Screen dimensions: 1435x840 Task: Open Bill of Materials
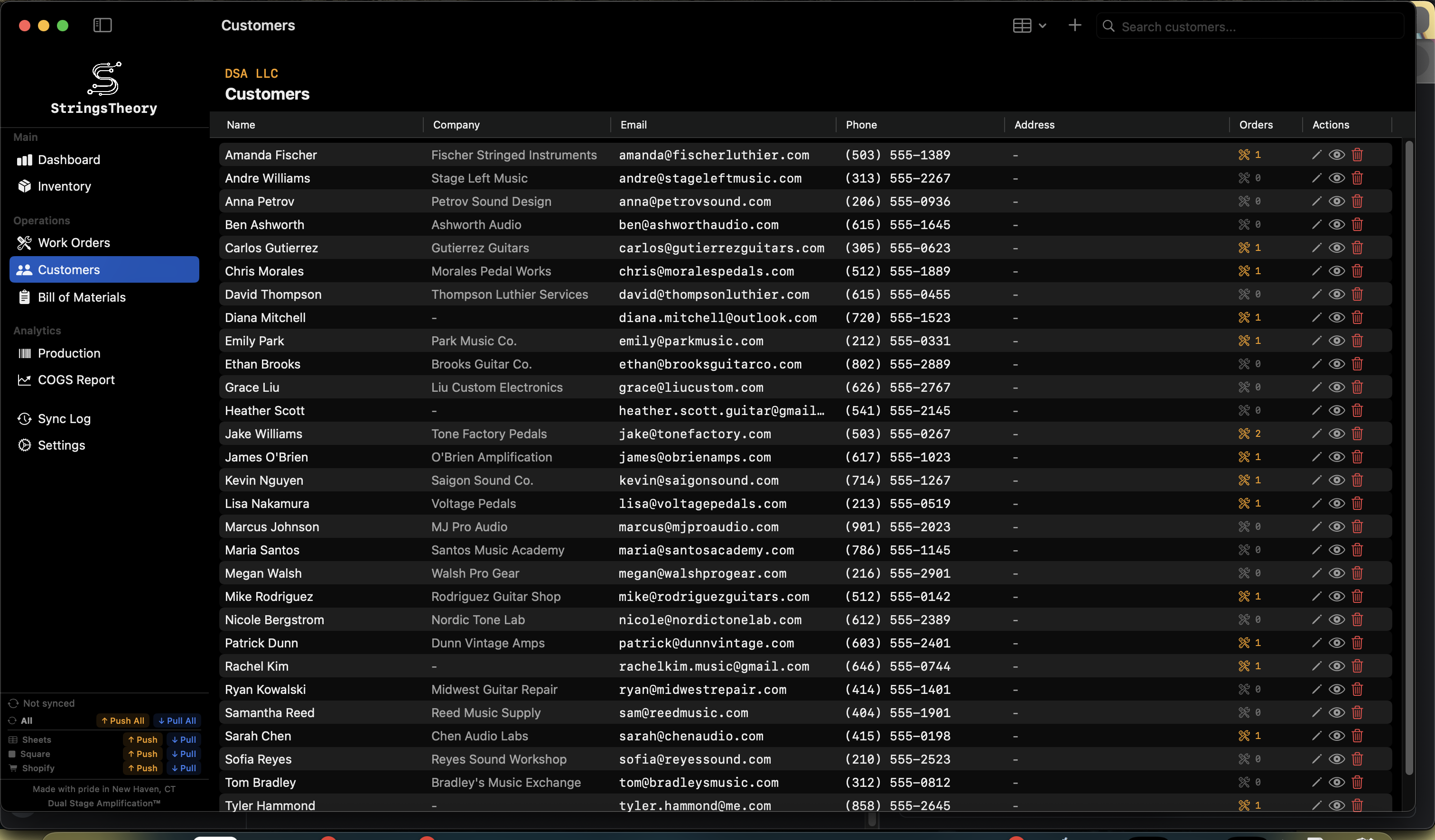tap(82, 296)
